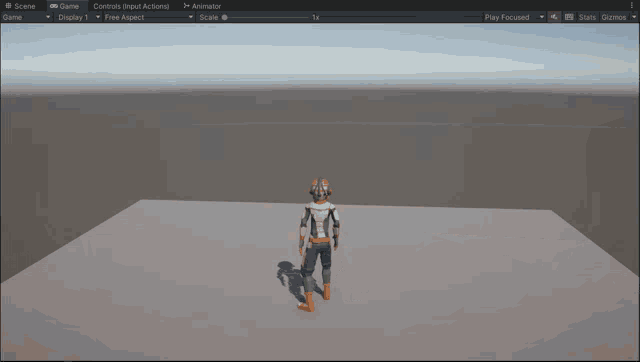The image size is (640, 362).
Task: Click the Animator tab icon
Action: coord(186,6)
